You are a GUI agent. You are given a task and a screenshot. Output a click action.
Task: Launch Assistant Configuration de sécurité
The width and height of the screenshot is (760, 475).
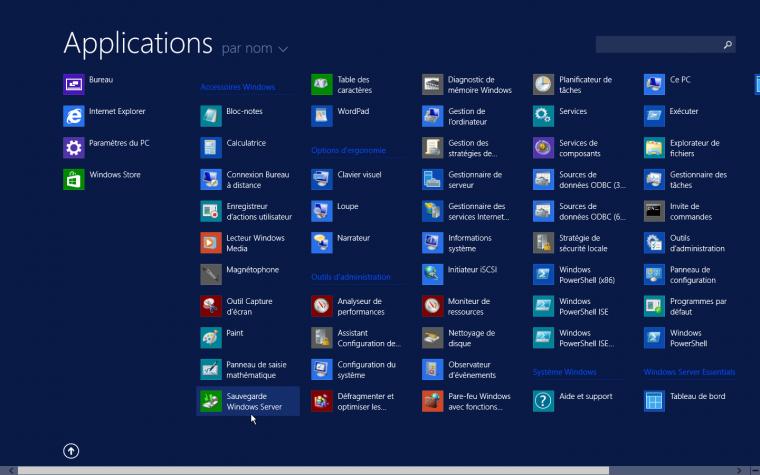point(322,338)
